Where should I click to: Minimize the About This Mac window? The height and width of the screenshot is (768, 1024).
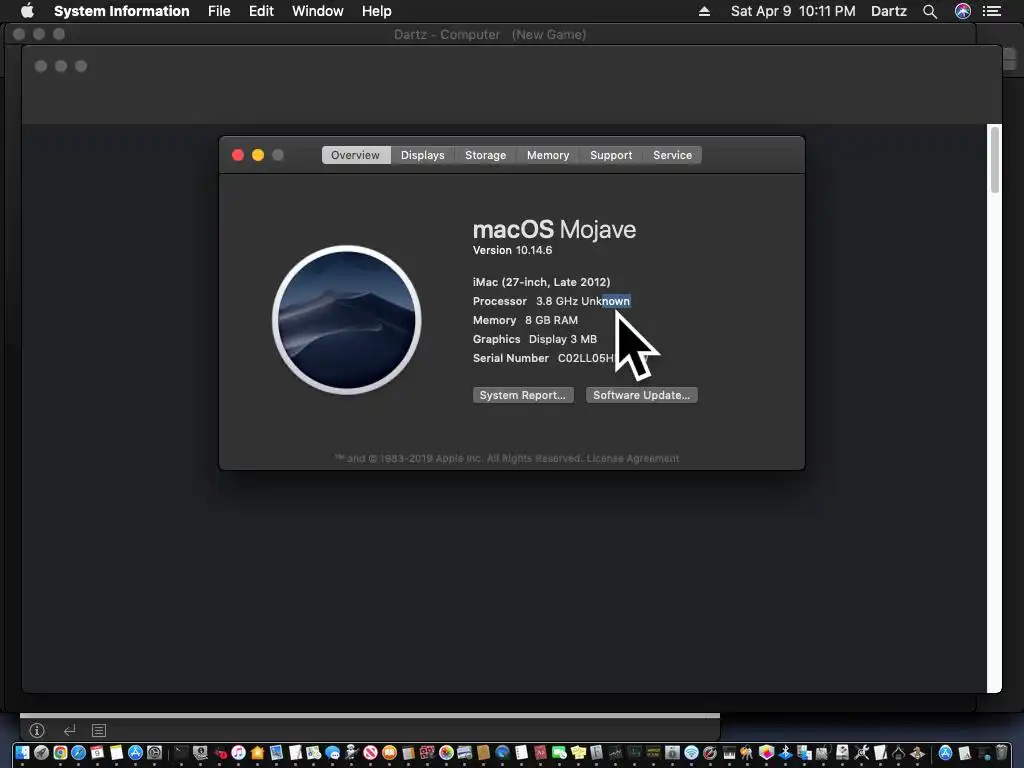click(258, 155)
